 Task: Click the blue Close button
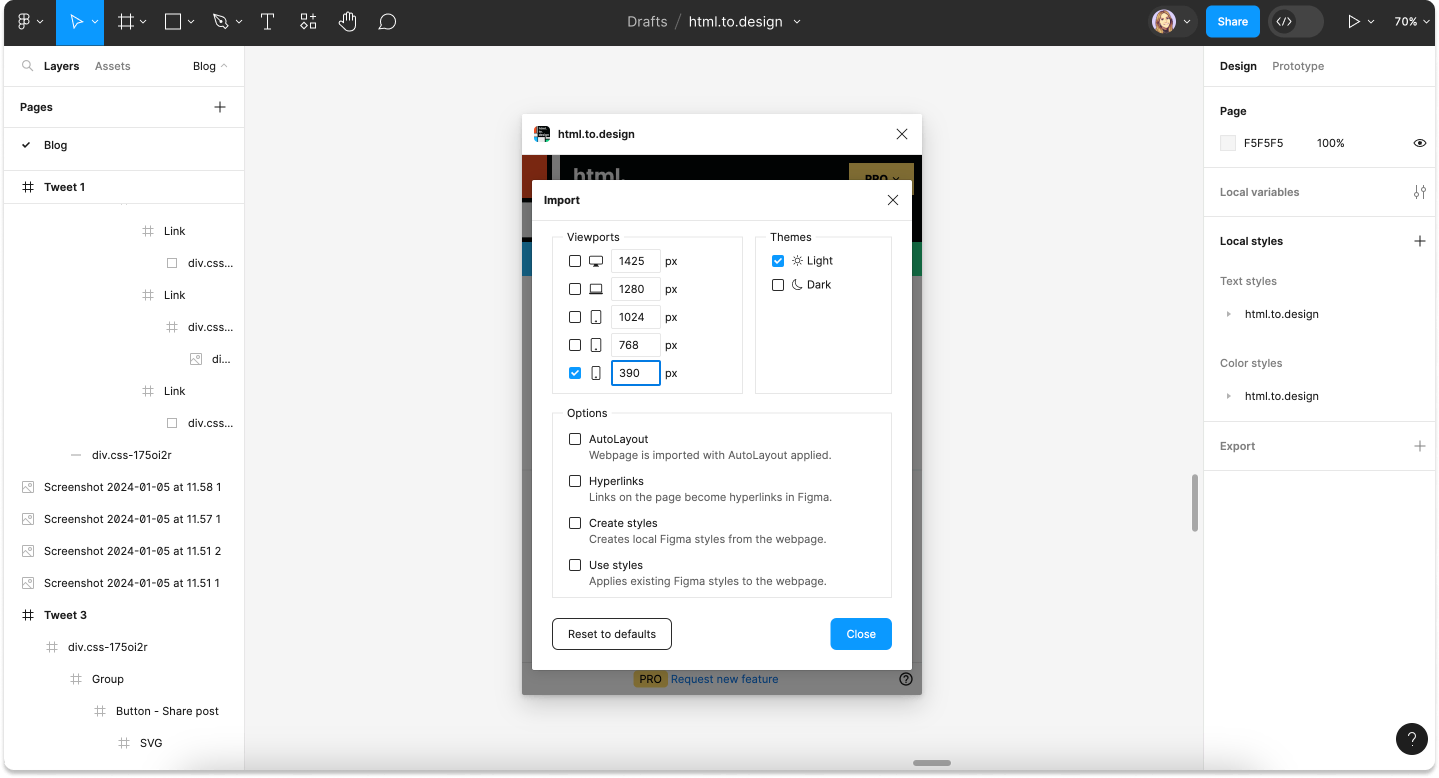click(x=861, y=634)
